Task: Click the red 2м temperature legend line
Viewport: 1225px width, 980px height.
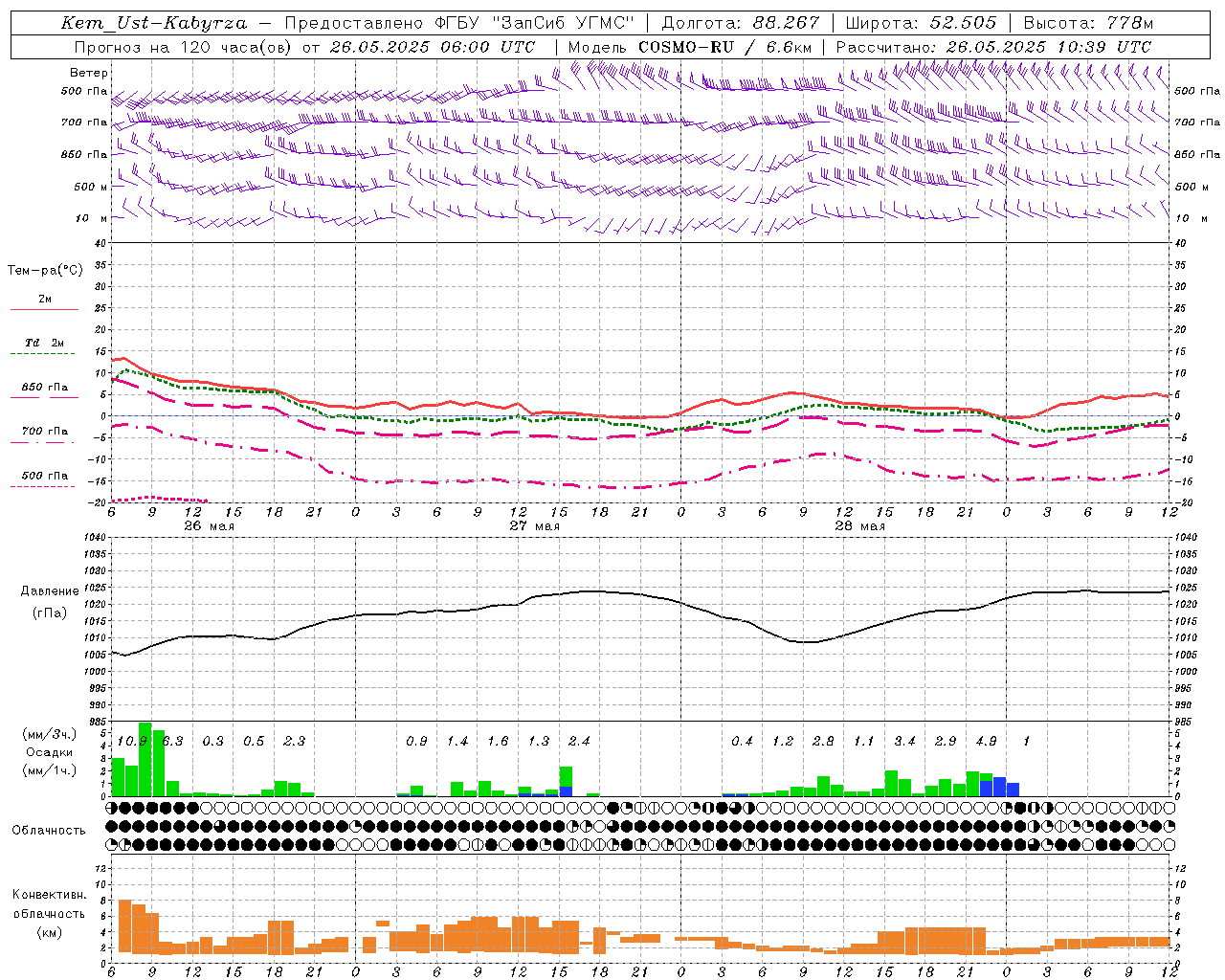Action: 44,309
